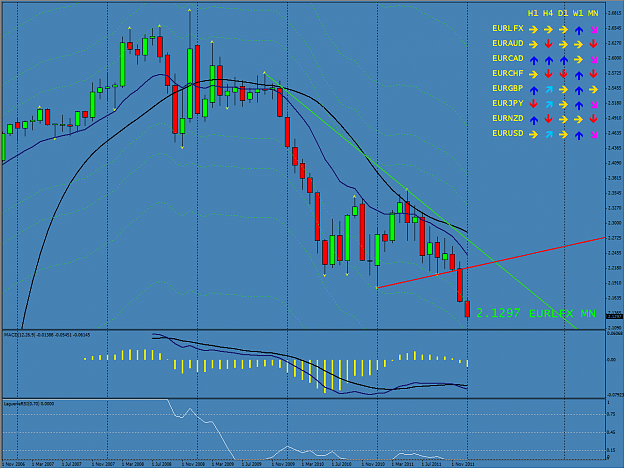625x469 pixels.
Task: Click the EURNZD MN red down arrow
Action: (594, 119)
